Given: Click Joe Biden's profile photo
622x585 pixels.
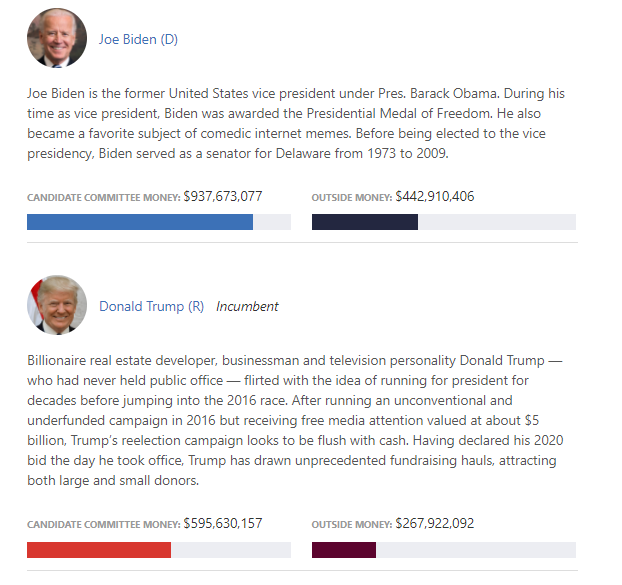Looking at the screenshot, I should coord(57,38).
